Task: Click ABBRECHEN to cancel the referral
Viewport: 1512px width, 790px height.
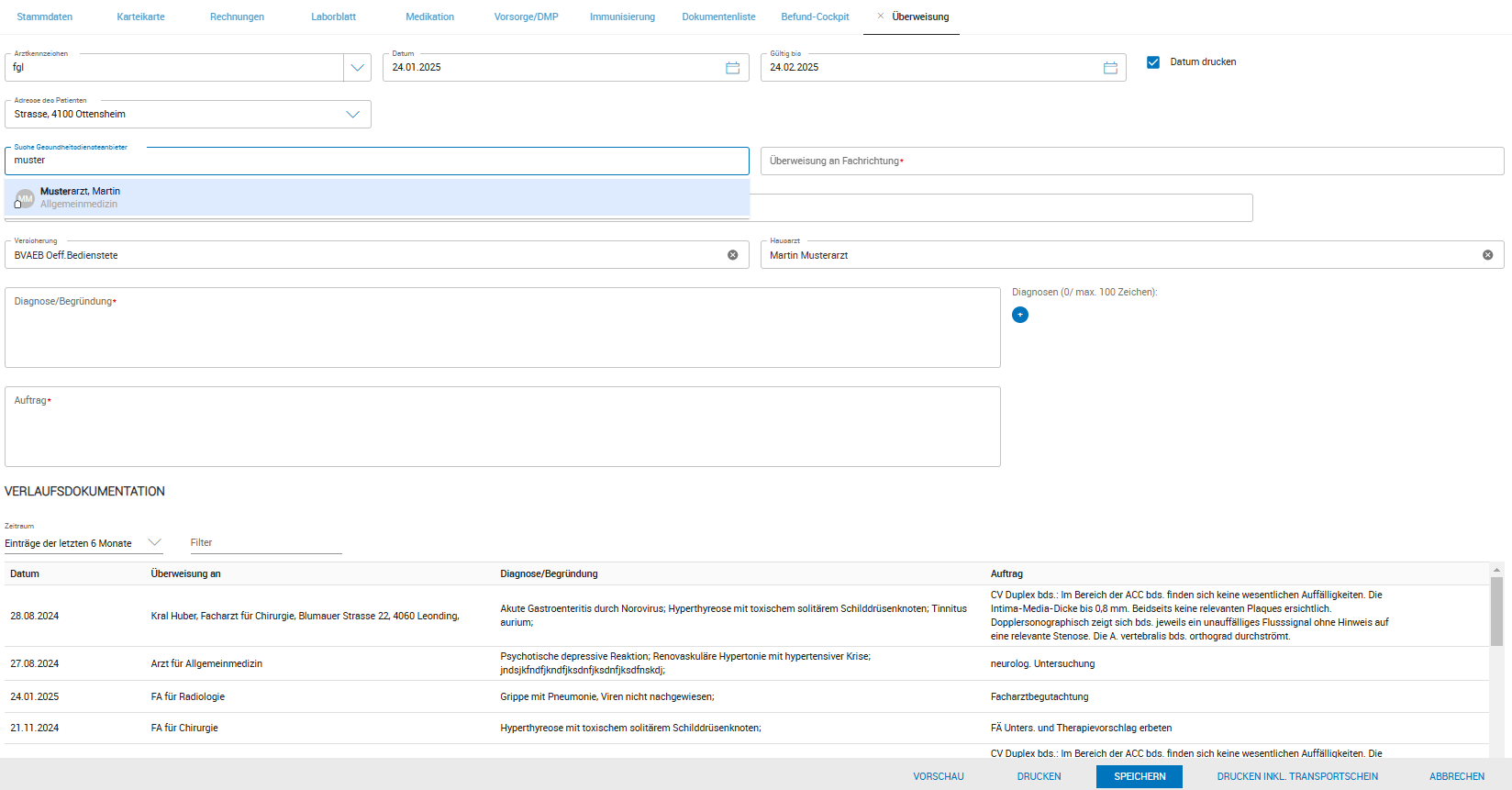Action: (1456, 776)
